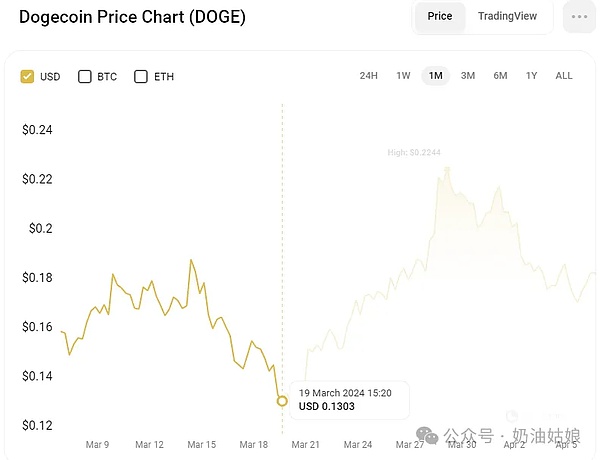The width and height of the screenshot is (600, 460).
Task: Select the 6M time range
Action: (500, 76)
